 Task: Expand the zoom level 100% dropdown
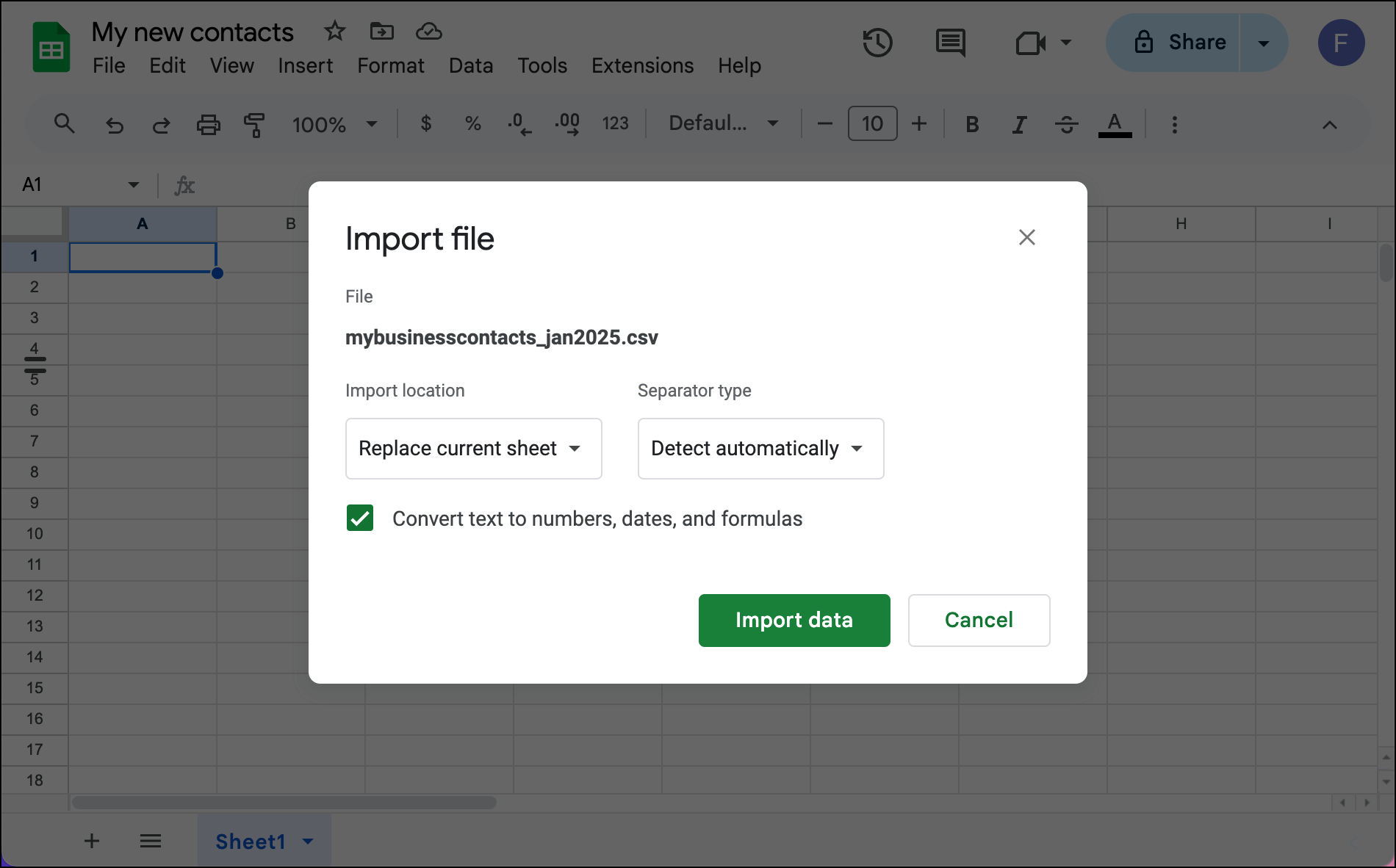[x=335, y=124]
